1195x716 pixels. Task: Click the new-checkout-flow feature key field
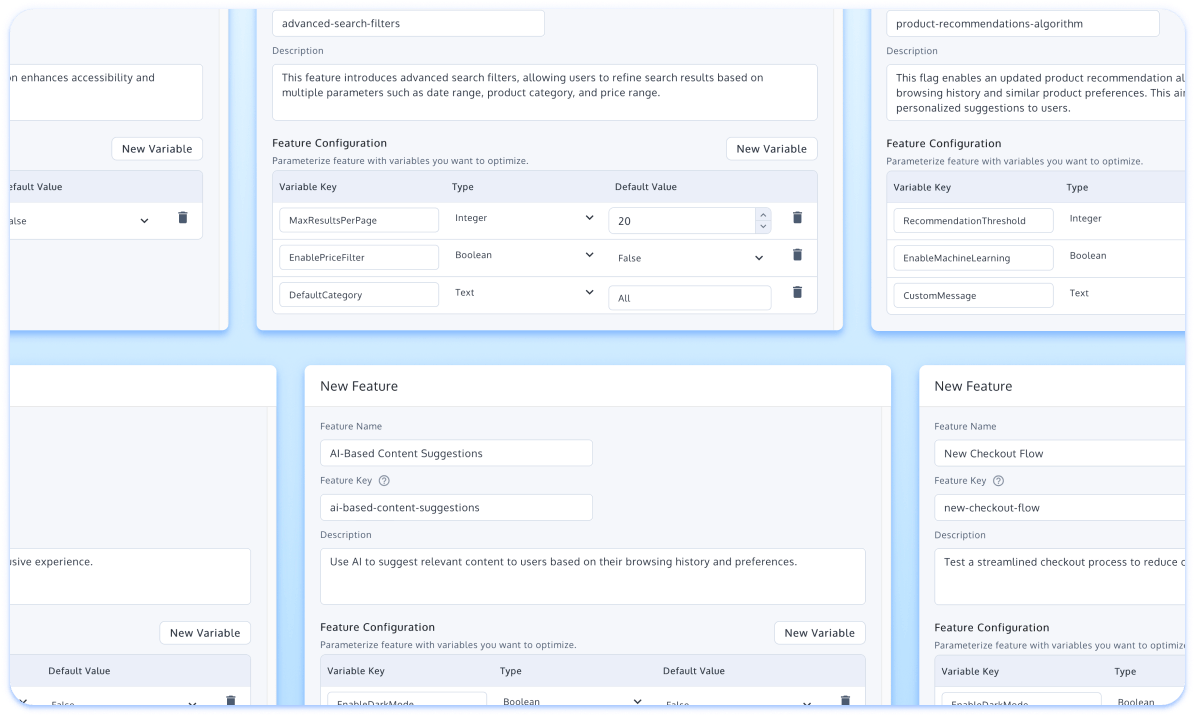click(1060, 508)
